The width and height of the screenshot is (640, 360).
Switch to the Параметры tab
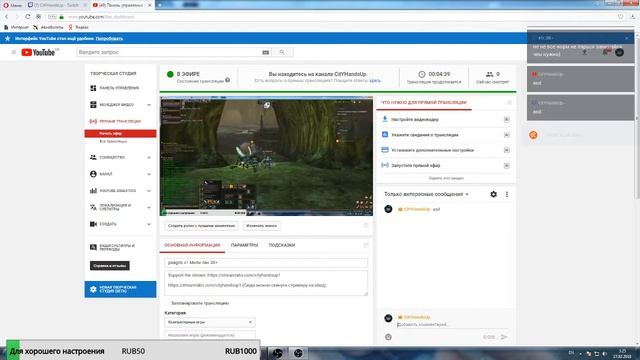click(x=244, y=245)
